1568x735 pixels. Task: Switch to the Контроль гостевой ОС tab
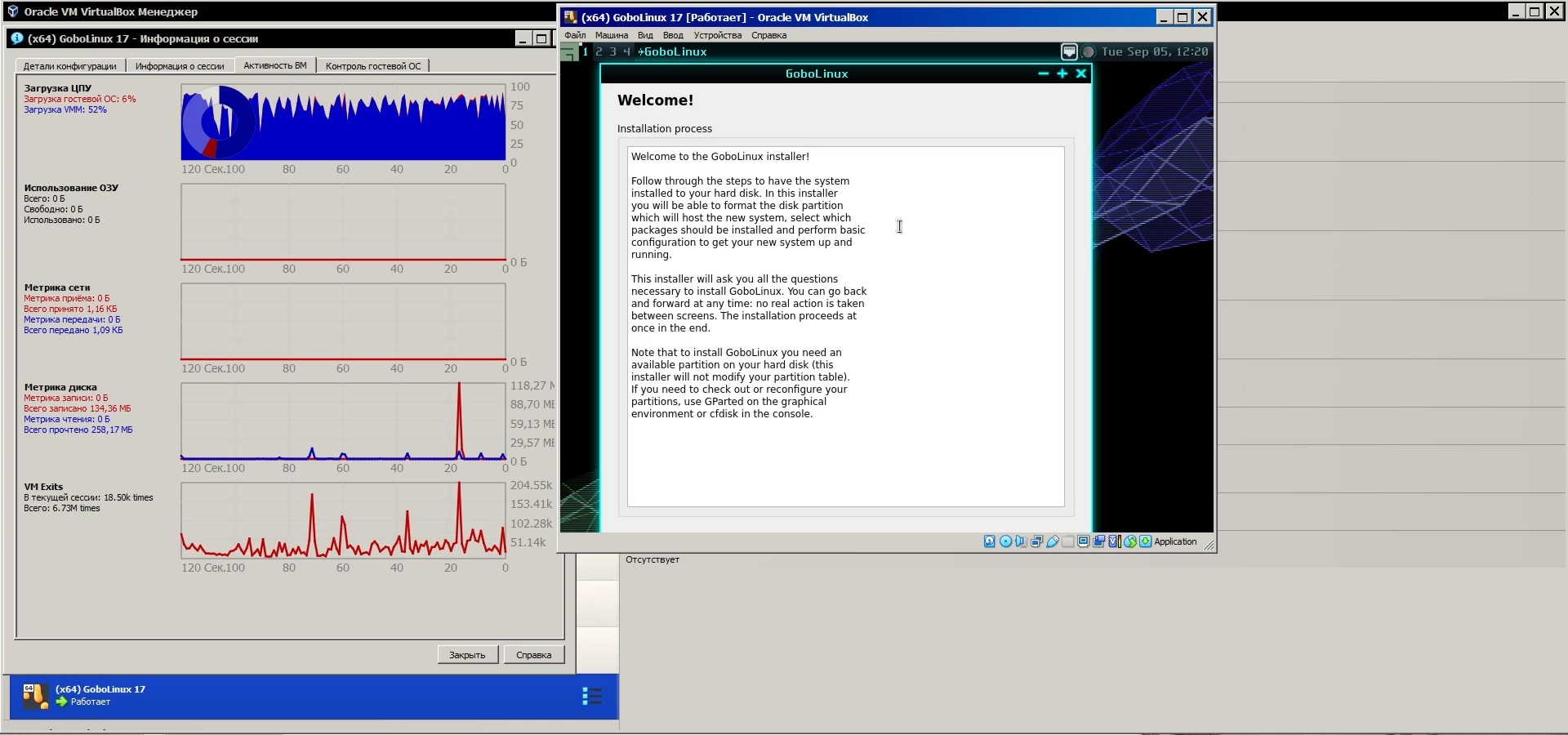tap(373, 66)
